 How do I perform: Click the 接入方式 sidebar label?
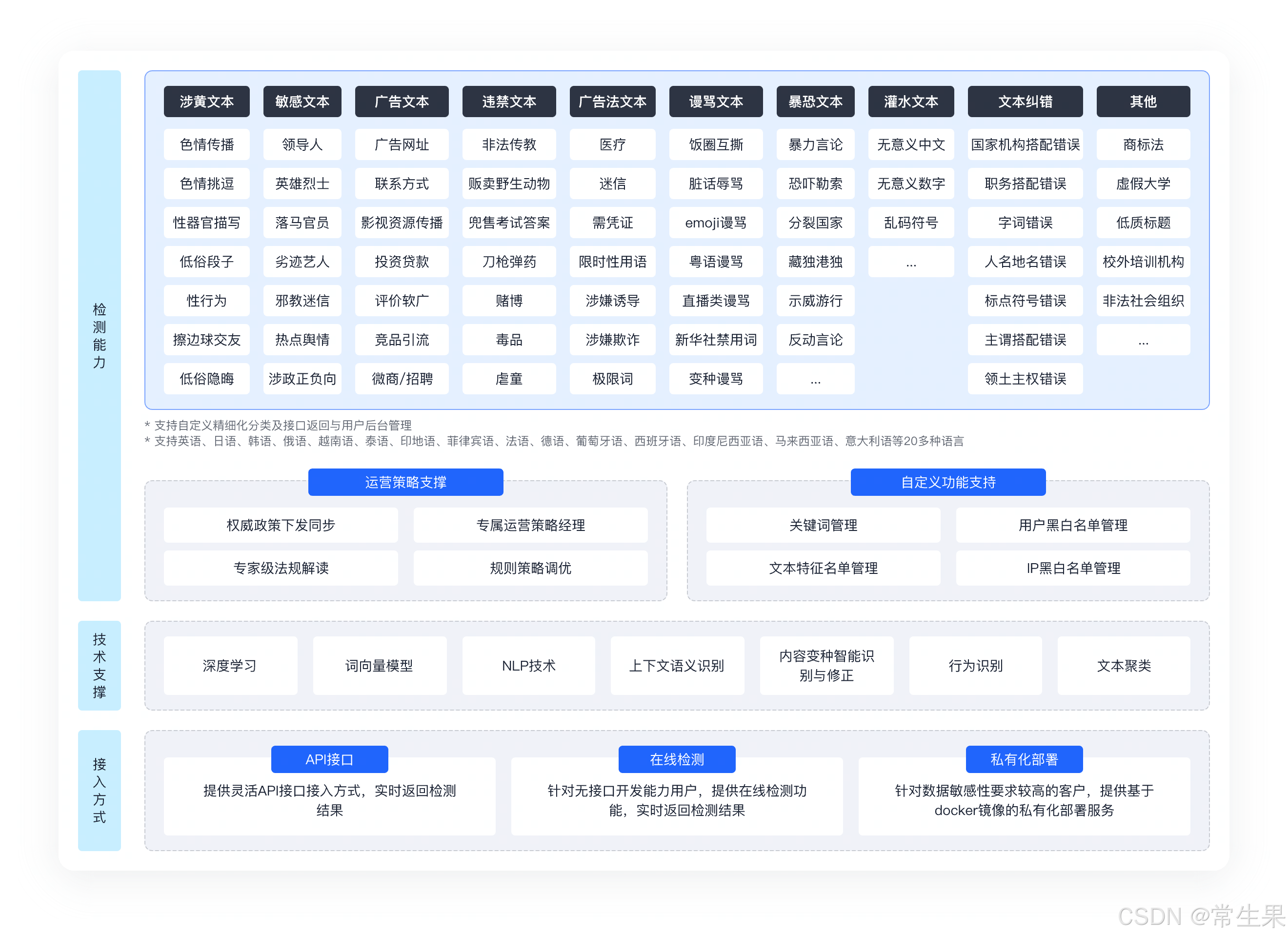pos(100,790)
